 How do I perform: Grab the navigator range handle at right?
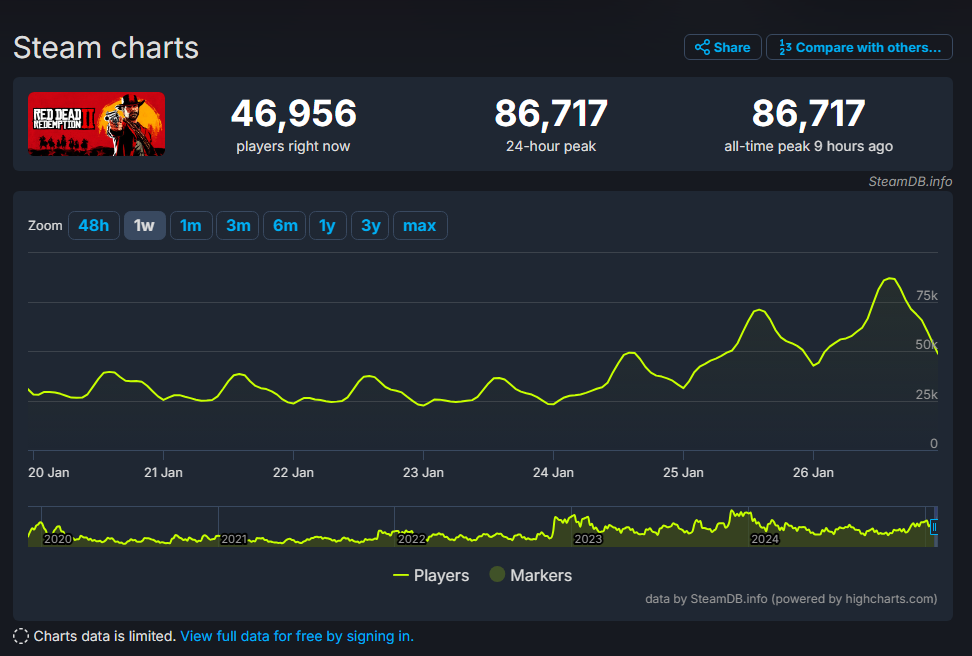click(934, 527)
